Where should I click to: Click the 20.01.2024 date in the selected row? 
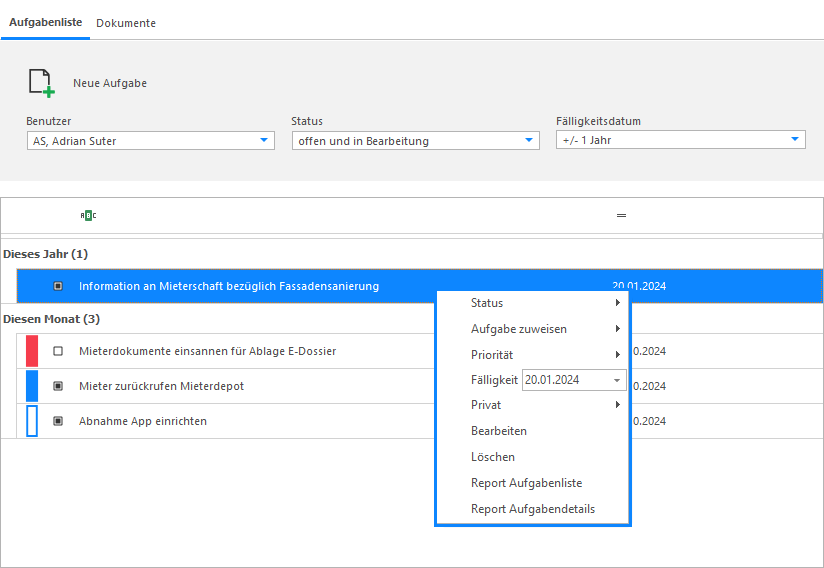639,286
